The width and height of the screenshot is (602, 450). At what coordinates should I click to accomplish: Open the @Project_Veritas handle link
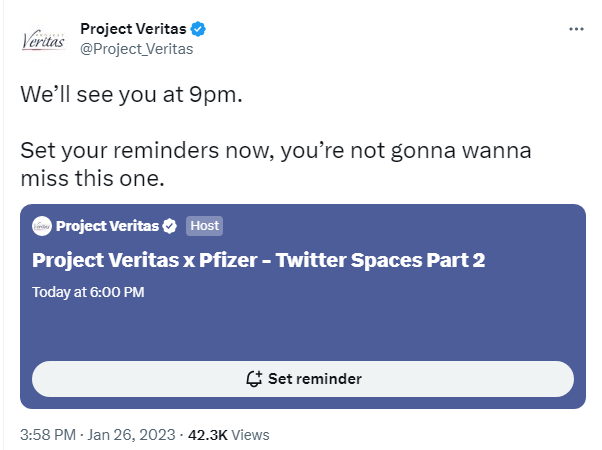[137, 49]
